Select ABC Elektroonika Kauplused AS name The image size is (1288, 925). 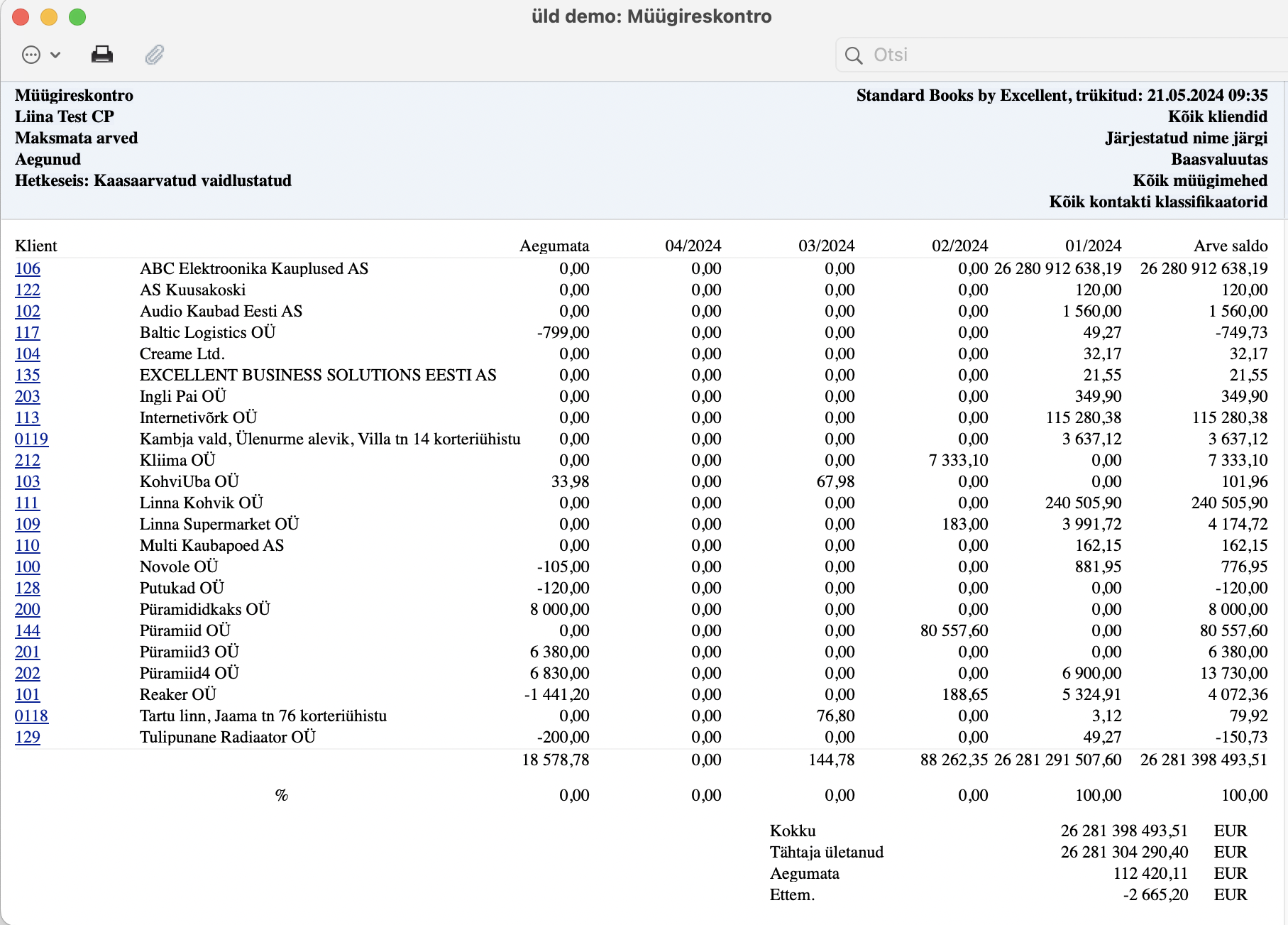pos(254,268)
